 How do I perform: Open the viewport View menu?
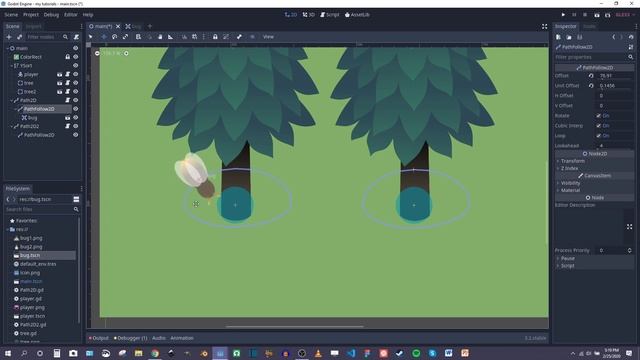click(x=268, y=37)
